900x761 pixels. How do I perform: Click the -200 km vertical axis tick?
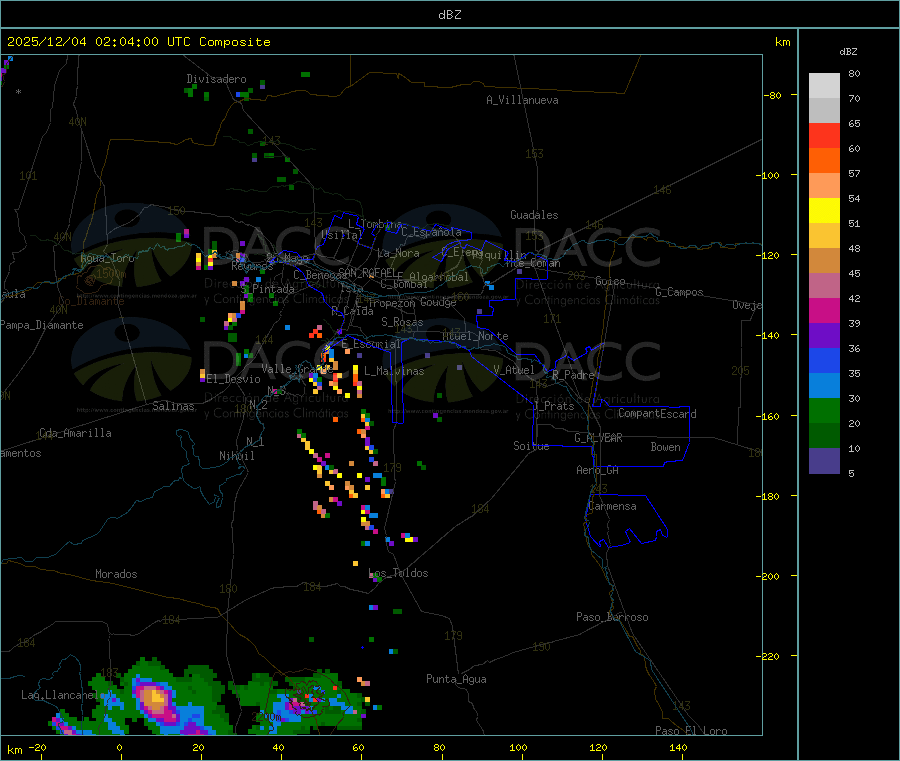[x=770, y=576]
